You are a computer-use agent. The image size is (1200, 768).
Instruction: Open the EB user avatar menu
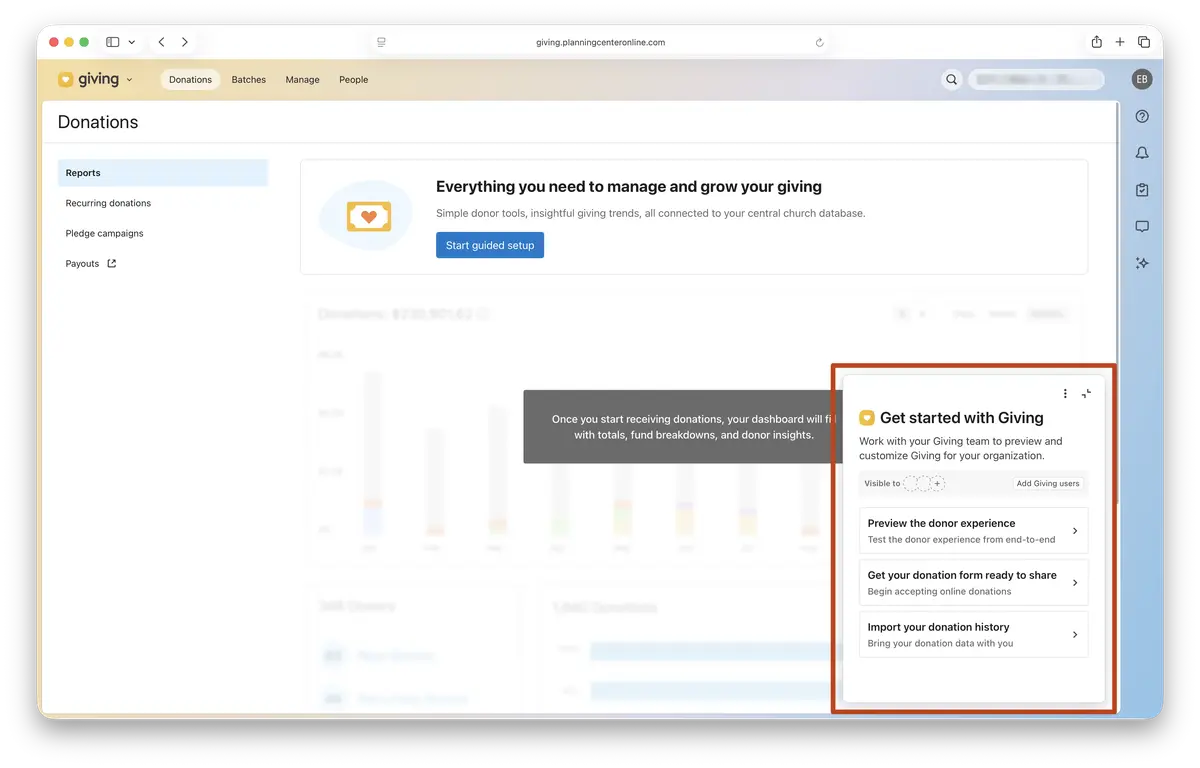point(1142,80)
